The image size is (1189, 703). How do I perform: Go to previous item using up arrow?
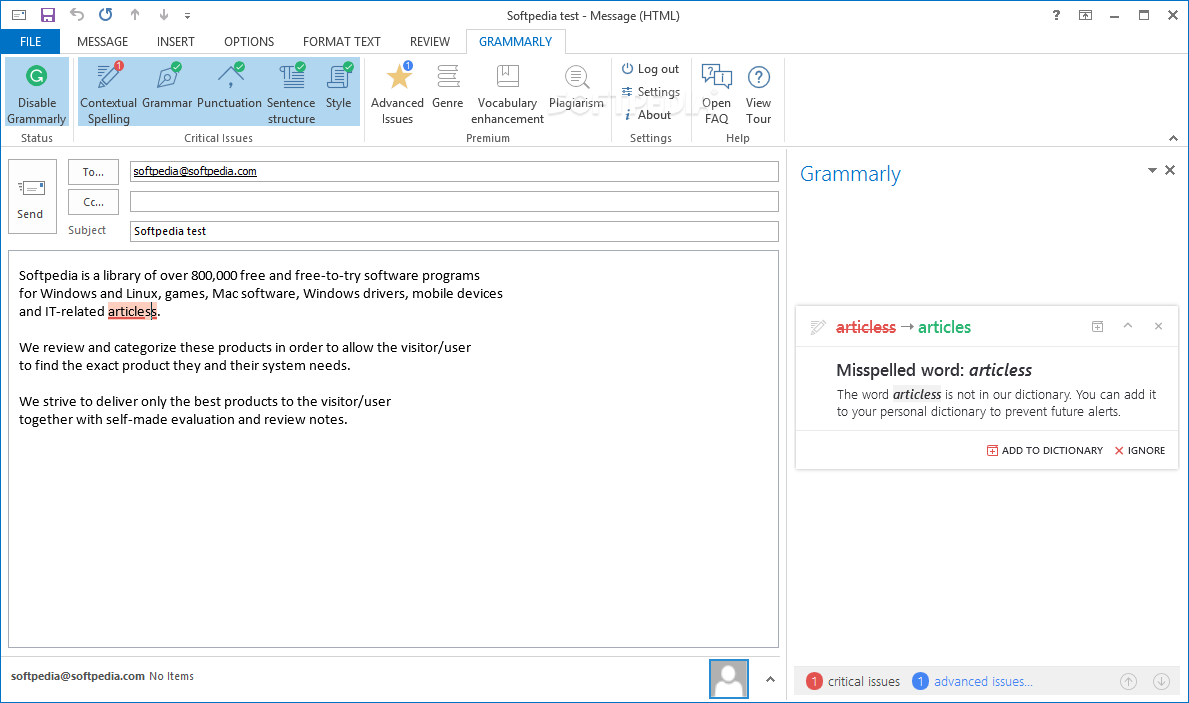(135, 14)
